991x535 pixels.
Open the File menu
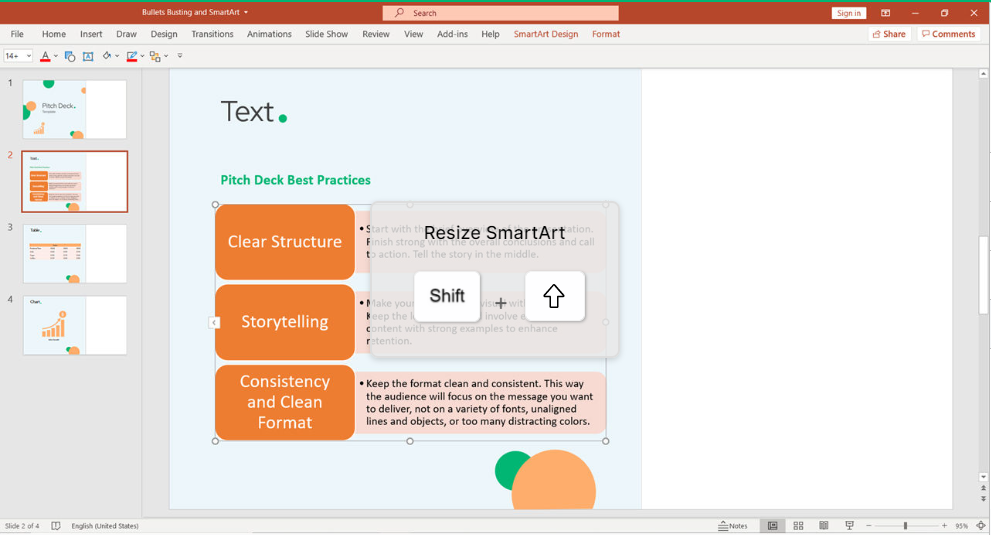[17, 34]
